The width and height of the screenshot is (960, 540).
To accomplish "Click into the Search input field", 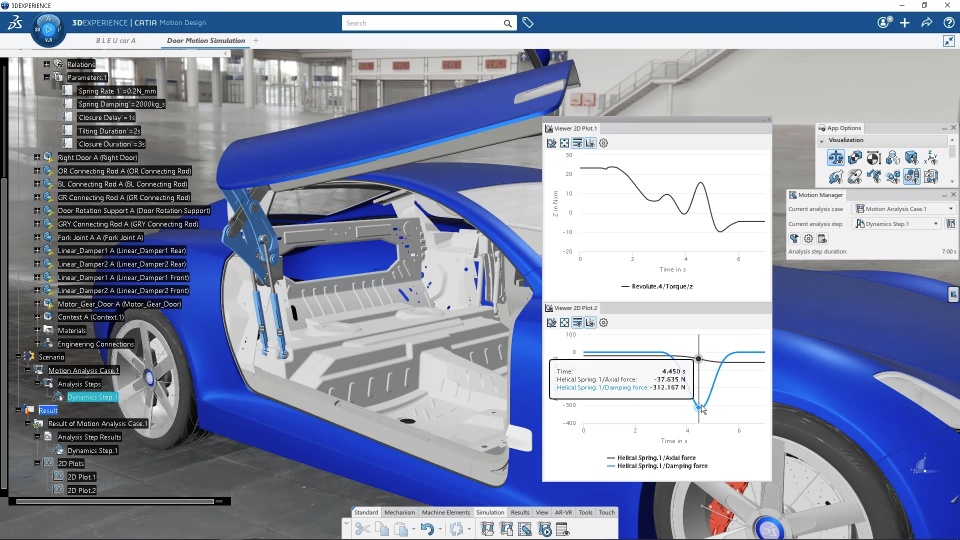I will [x=422, y=23].
